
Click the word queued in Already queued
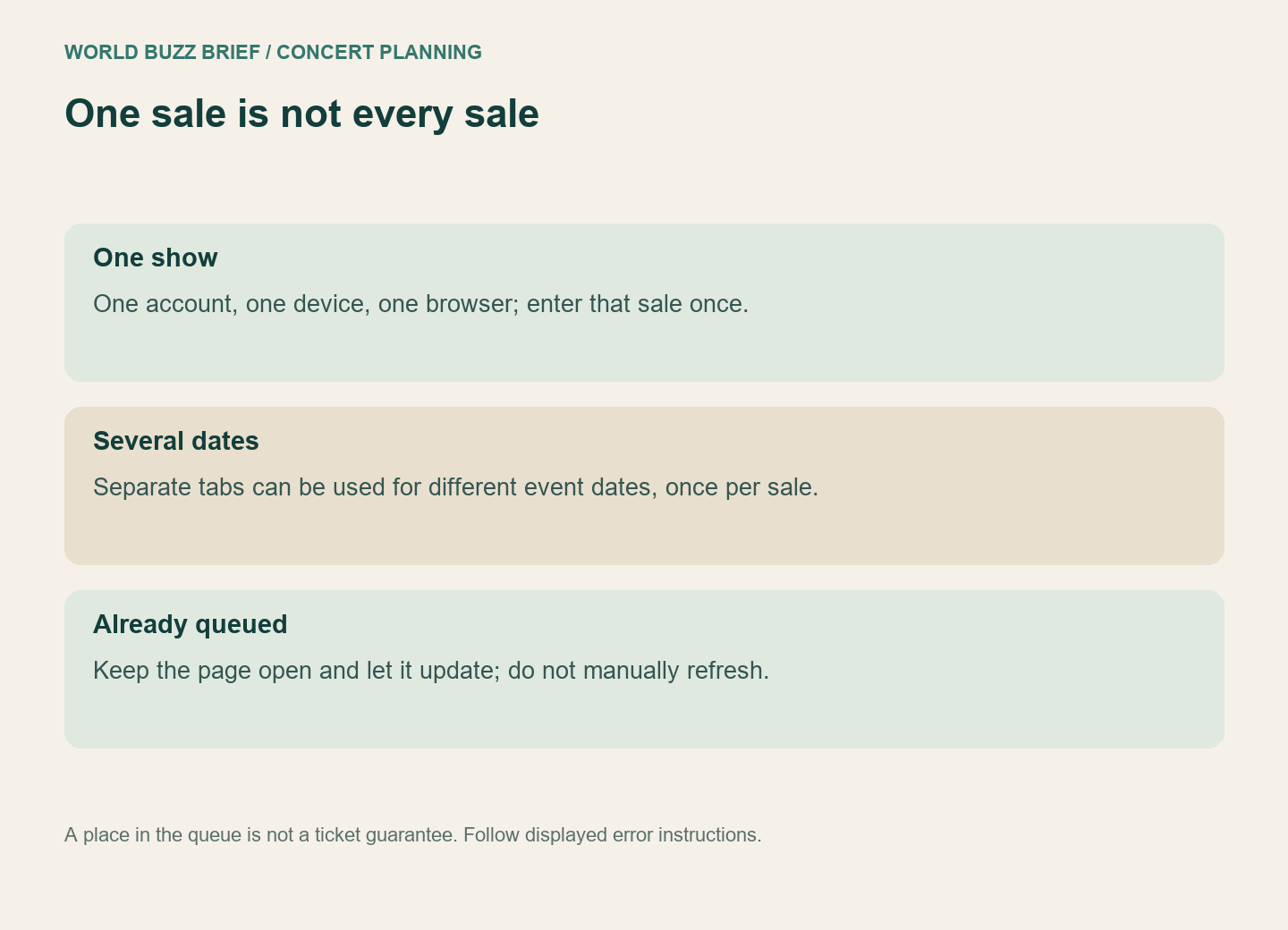tap(241, 624)
